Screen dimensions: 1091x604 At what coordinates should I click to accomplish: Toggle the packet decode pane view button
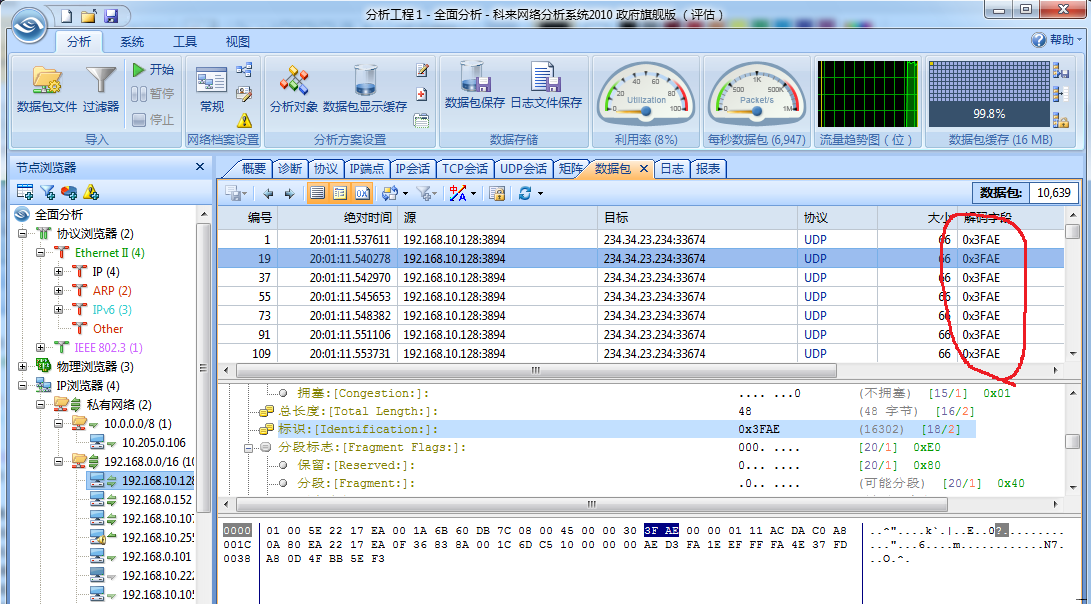tap(340, 193)
